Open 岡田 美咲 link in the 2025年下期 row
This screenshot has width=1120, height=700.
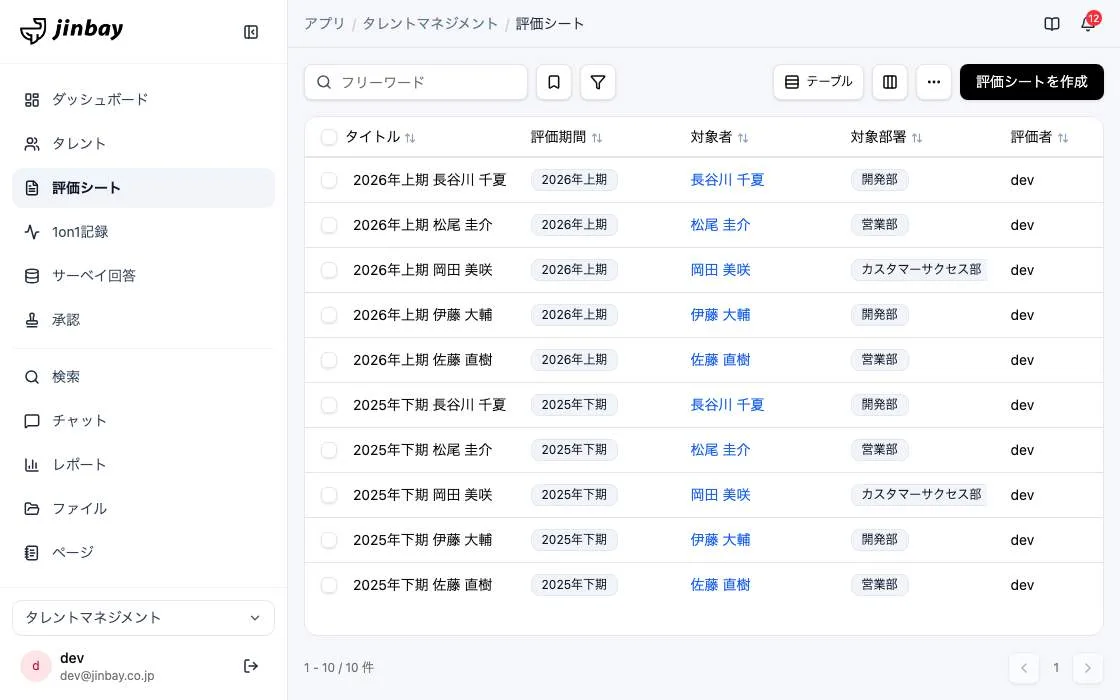coord(720,495)
